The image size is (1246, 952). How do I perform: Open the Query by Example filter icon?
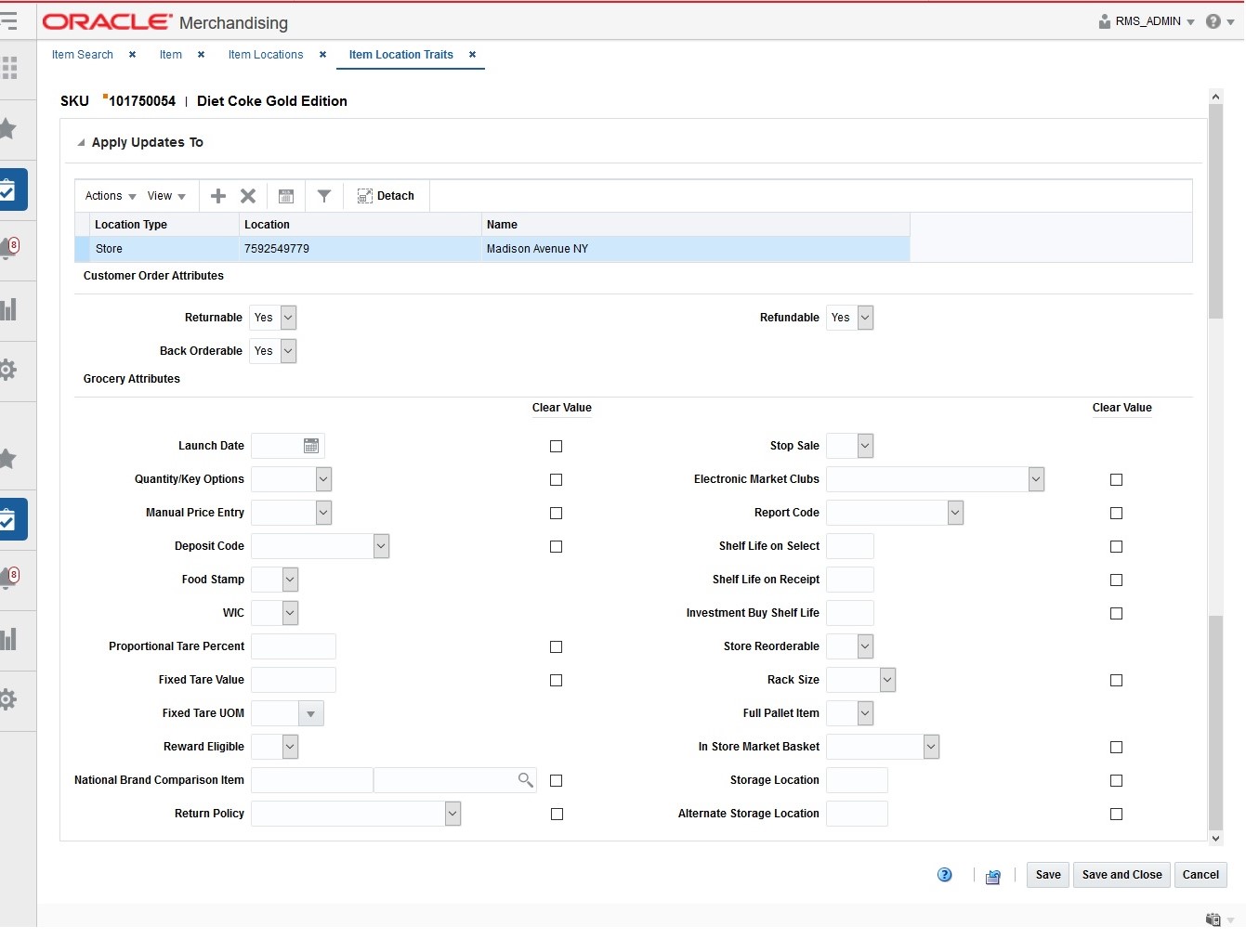point(323,196)
